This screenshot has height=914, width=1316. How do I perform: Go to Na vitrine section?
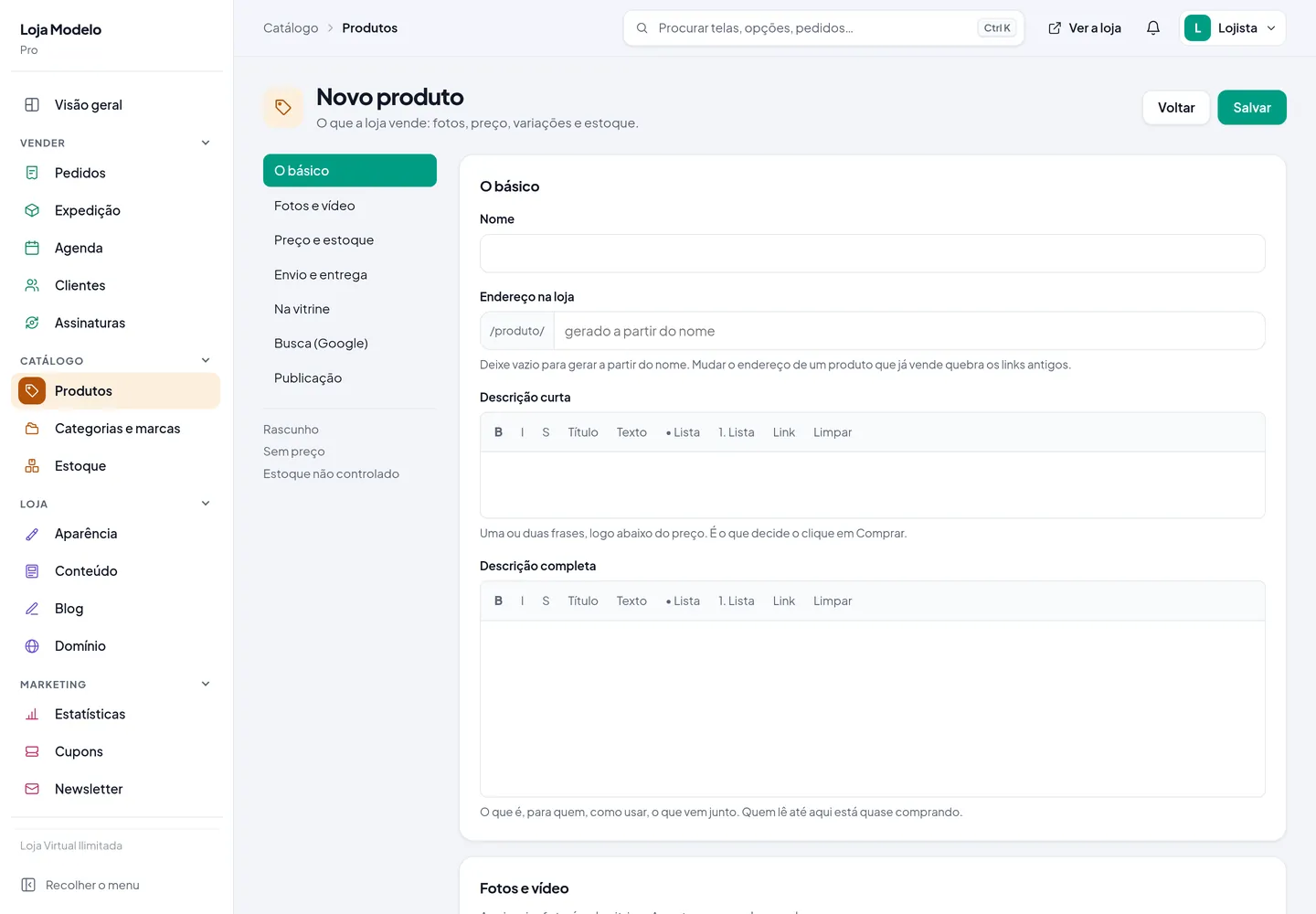coord(350,309)
